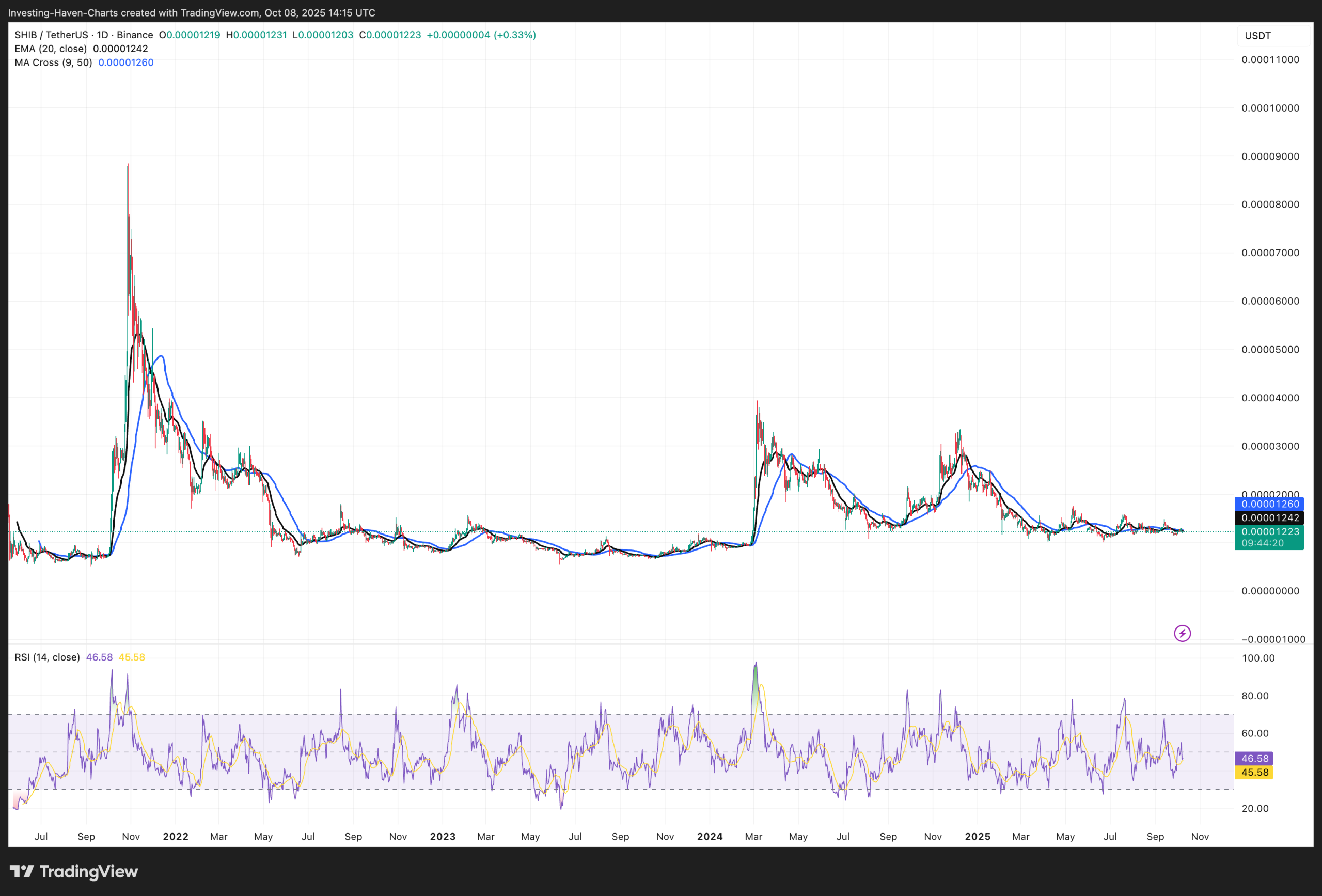Click the black 0.00001242 EMA price label
The image size is (1322, 896).
1270,517
